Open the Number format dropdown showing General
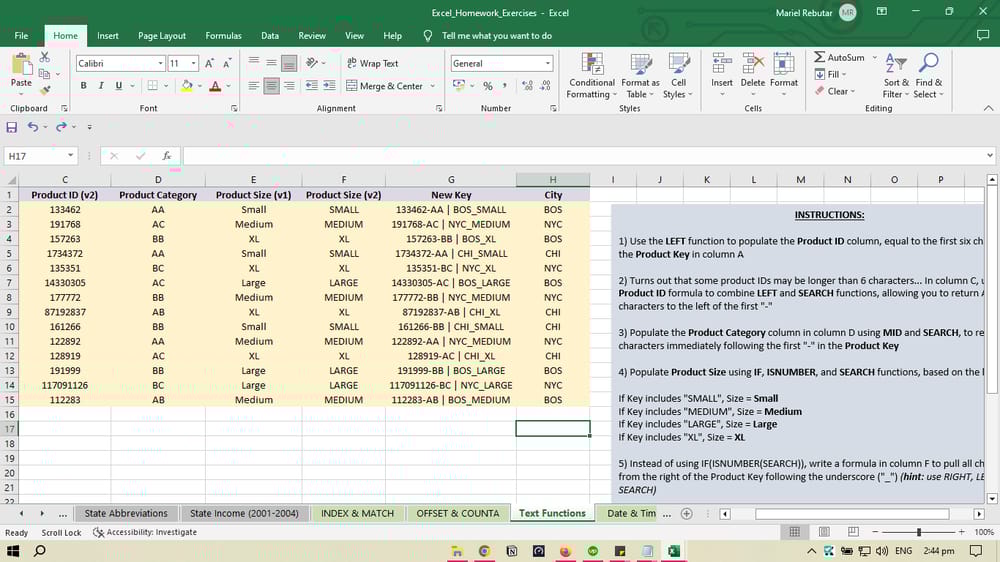Image resolution: width=1000 pixels, height=562 pixels. (x=548, y=63)
